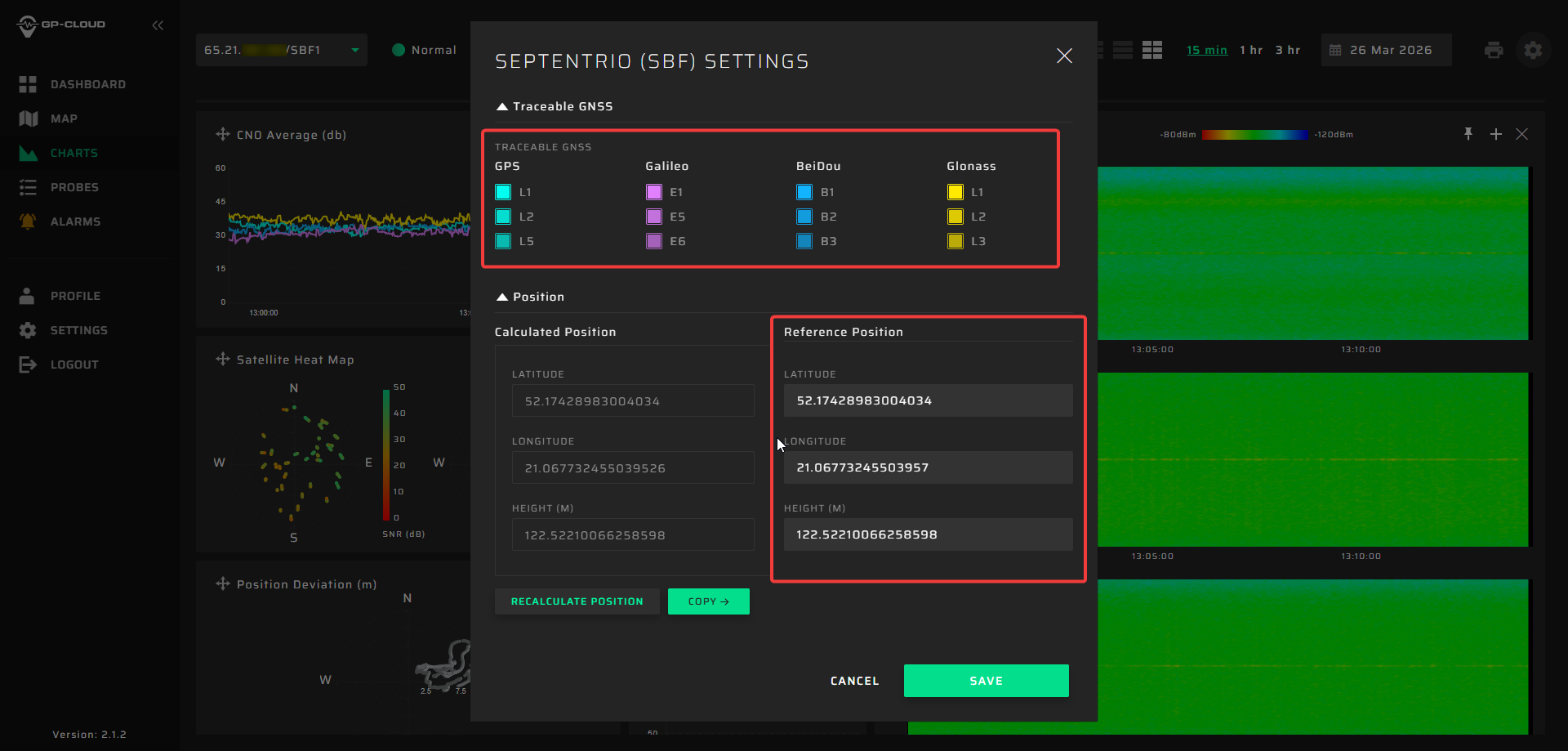
Task: Toggle the Galileo E1 checkbox
Action: [654, 192]
